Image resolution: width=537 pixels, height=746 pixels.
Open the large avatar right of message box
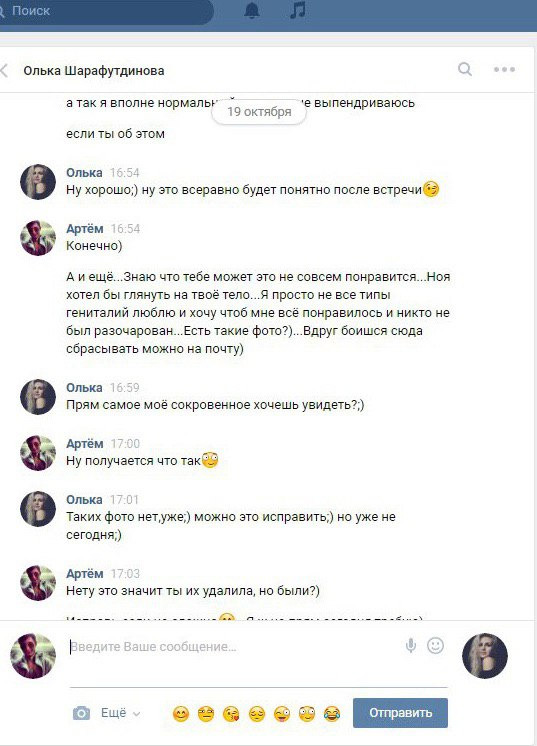coord(485,656)
